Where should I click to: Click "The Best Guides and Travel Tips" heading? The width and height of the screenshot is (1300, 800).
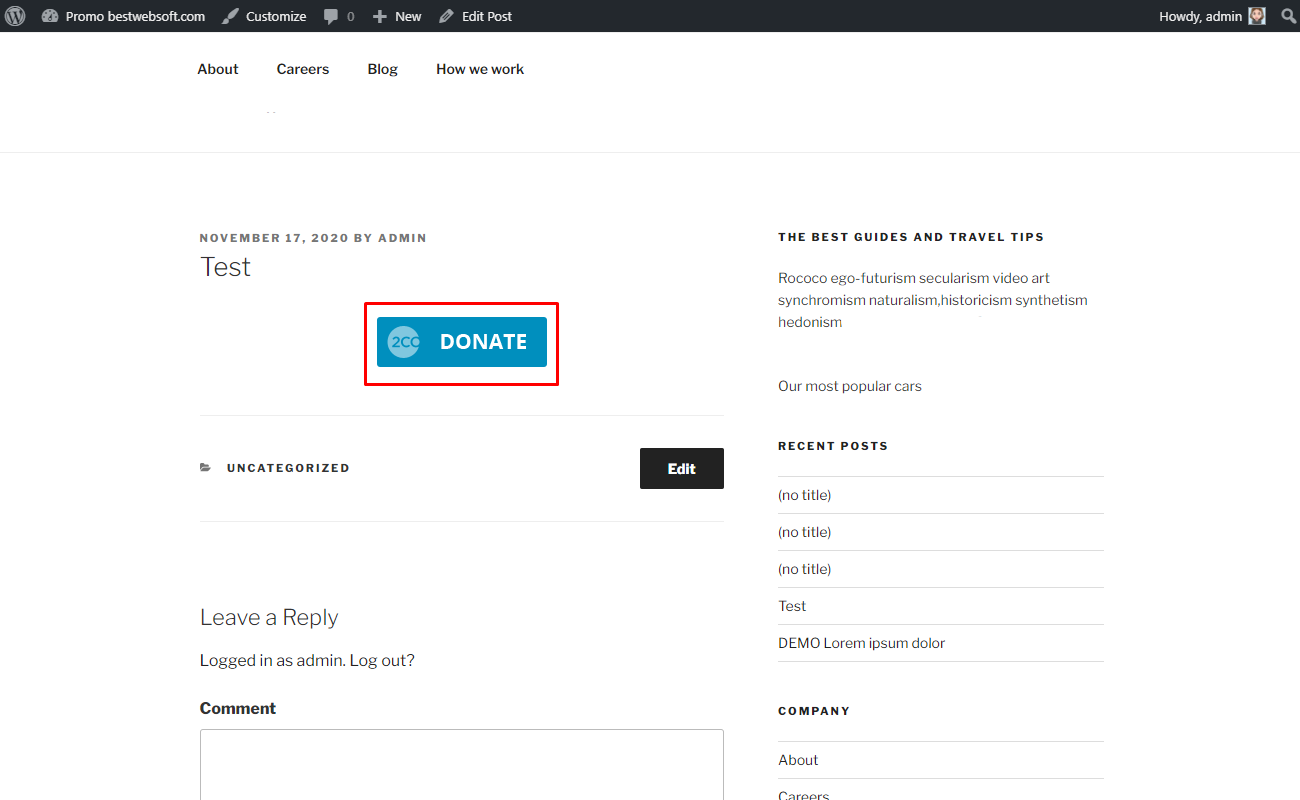click(x=911, y=238)
